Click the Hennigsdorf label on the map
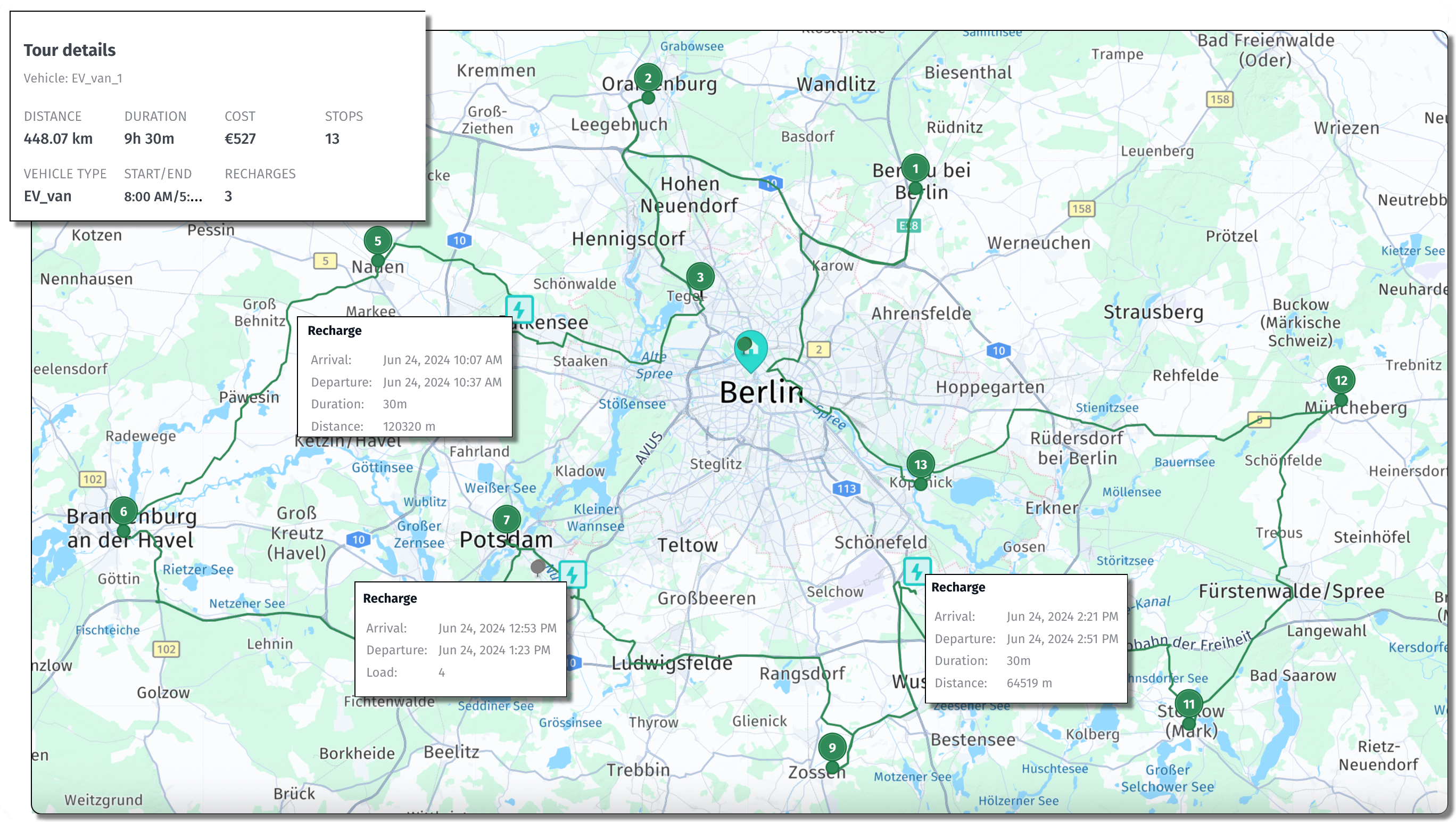This screenshot has width=1456, height=822. pos(628,239)
